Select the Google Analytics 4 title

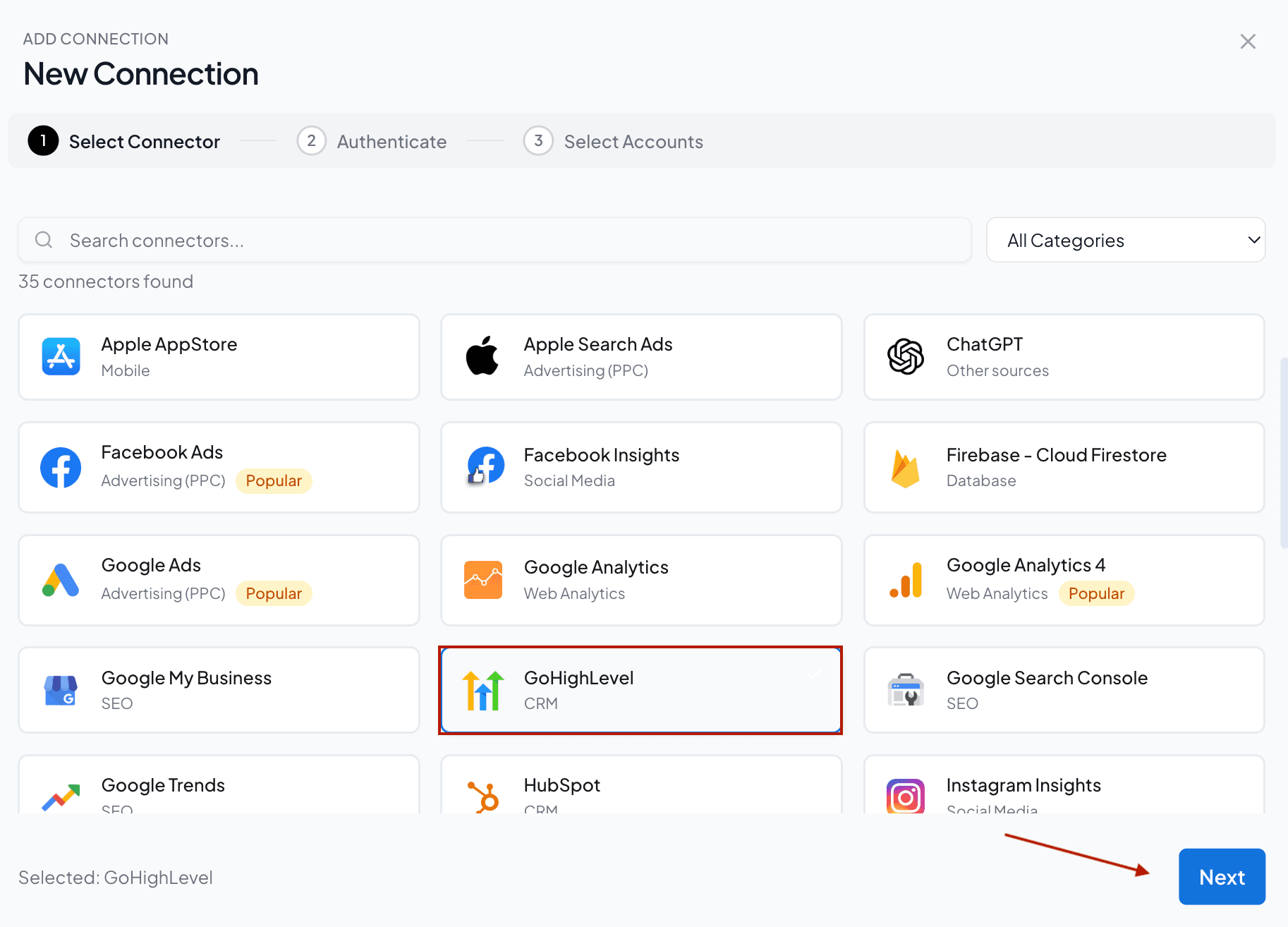click(x=1026, y=565)
